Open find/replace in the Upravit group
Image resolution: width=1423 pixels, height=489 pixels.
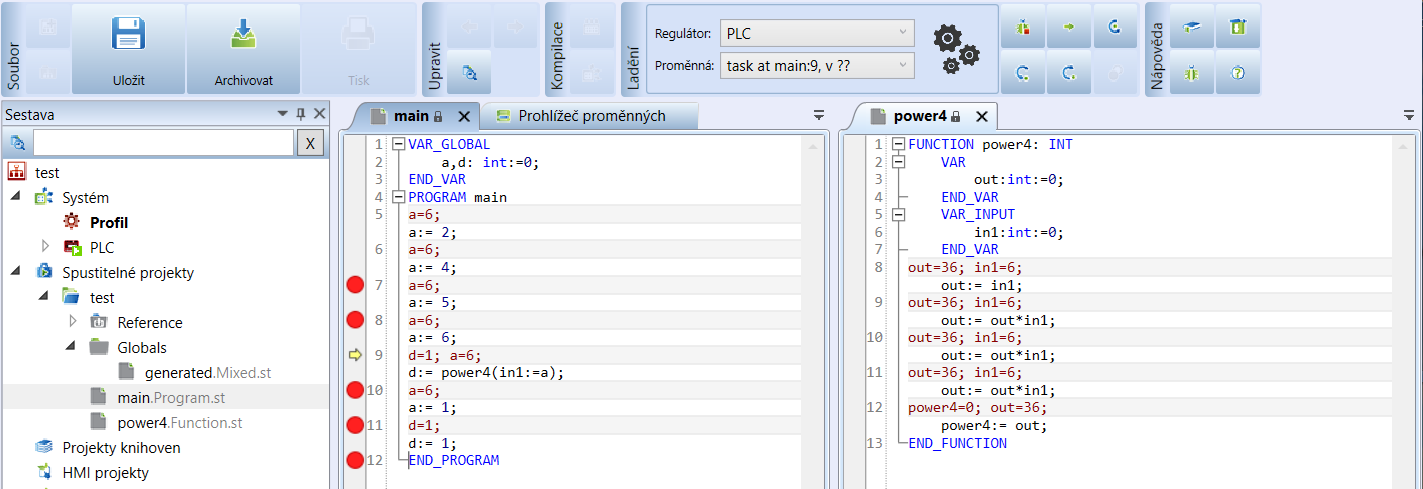point(469,72)
